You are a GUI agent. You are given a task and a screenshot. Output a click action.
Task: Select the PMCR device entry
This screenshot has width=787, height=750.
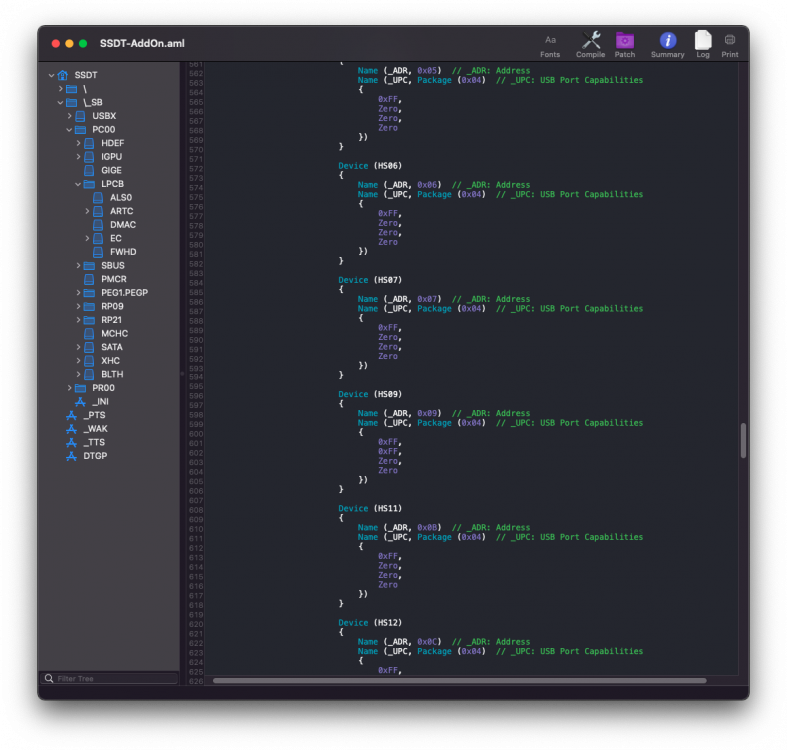113,279
